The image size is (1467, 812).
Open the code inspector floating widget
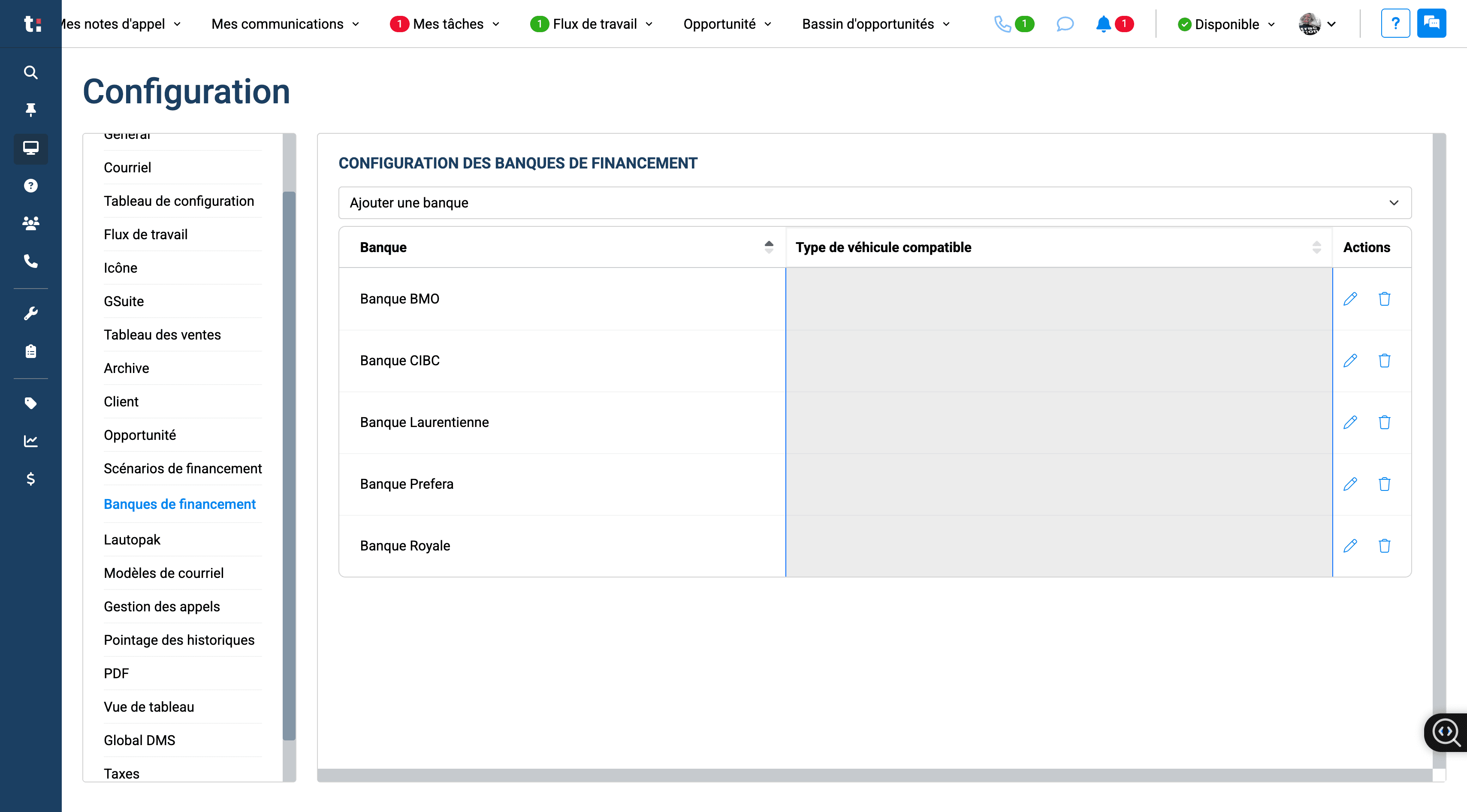1446,732
